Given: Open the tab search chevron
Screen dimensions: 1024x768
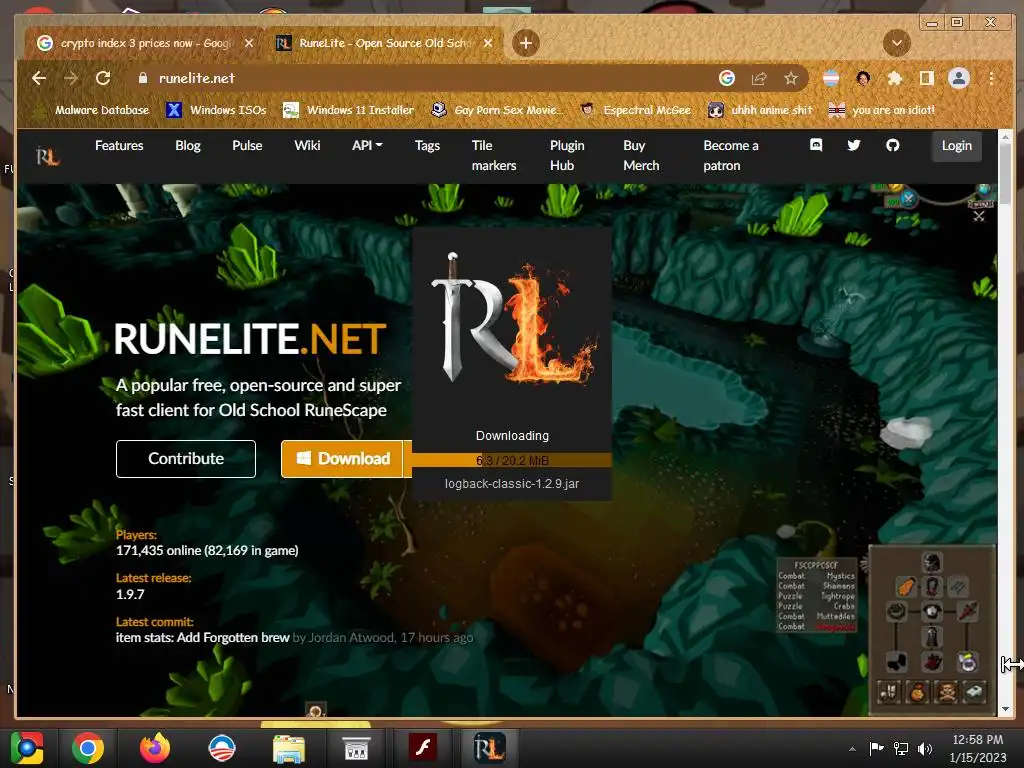Looking at the screenshot, I should tap(897, 43).
